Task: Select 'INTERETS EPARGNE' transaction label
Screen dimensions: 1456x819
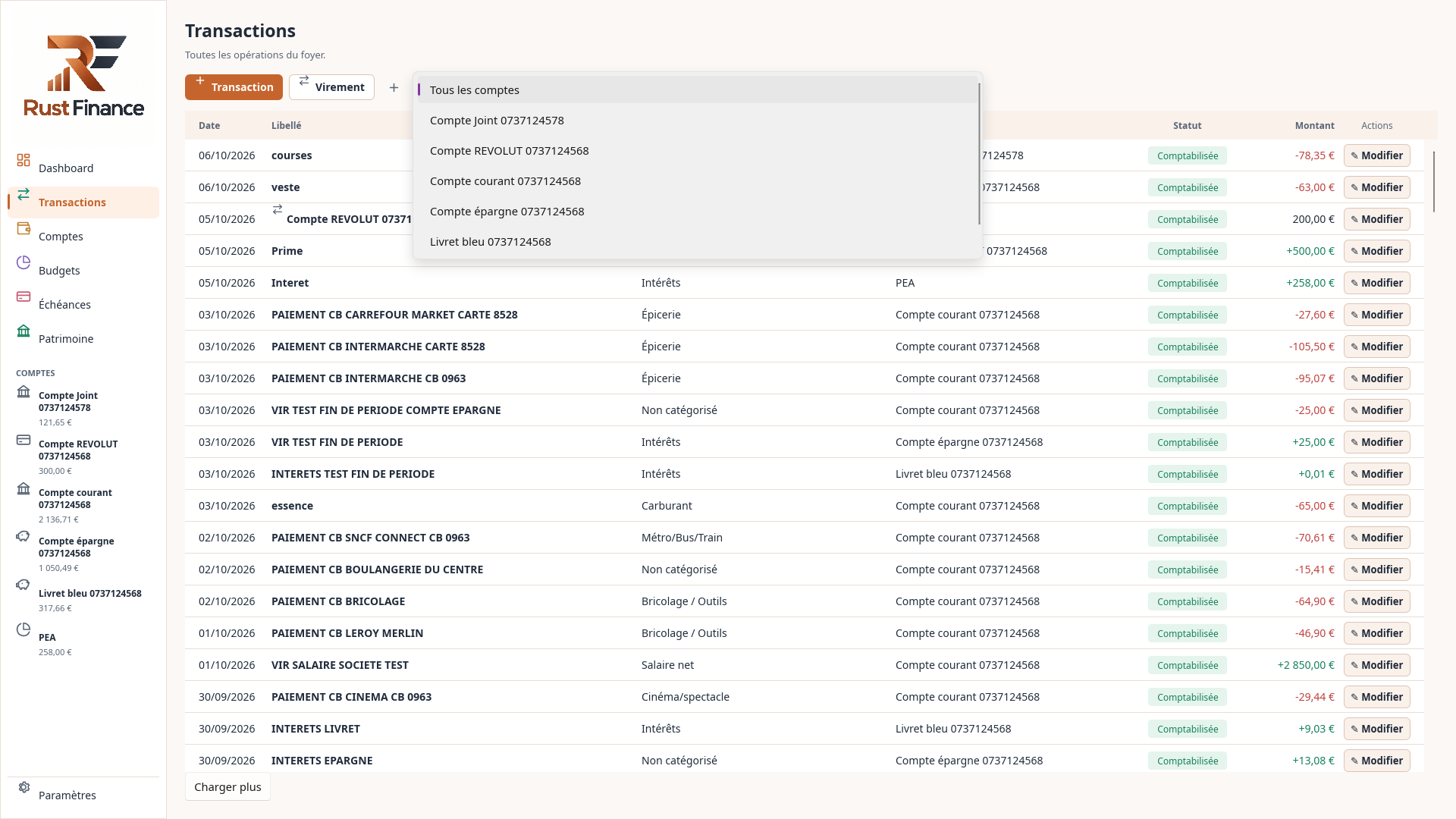Action: [x=322, y=761]
